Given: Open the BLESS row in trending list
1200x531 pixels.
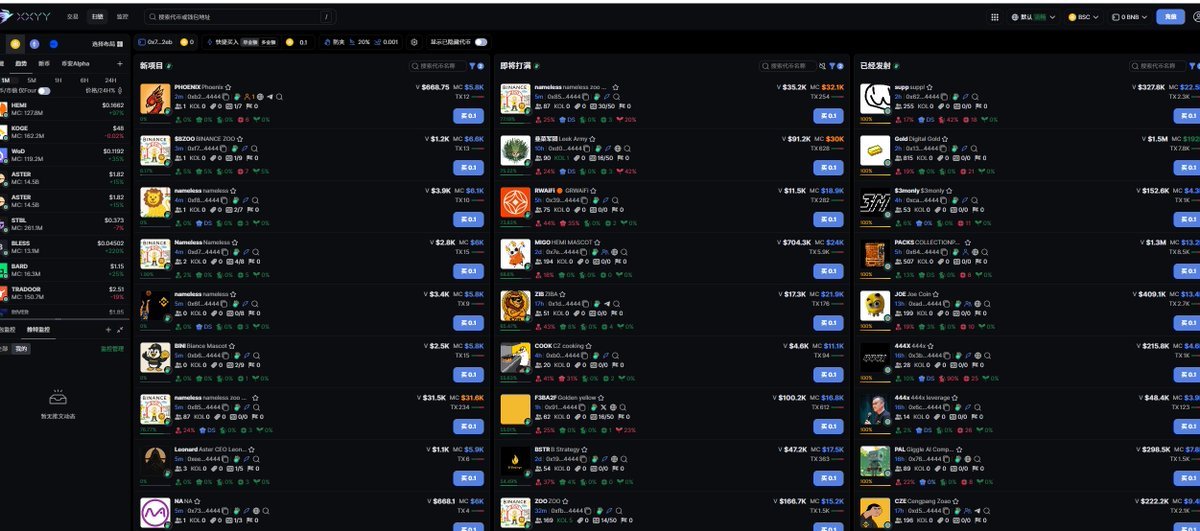Looking at the screenshot, I should pyautogui.click(x=63, y=246).
